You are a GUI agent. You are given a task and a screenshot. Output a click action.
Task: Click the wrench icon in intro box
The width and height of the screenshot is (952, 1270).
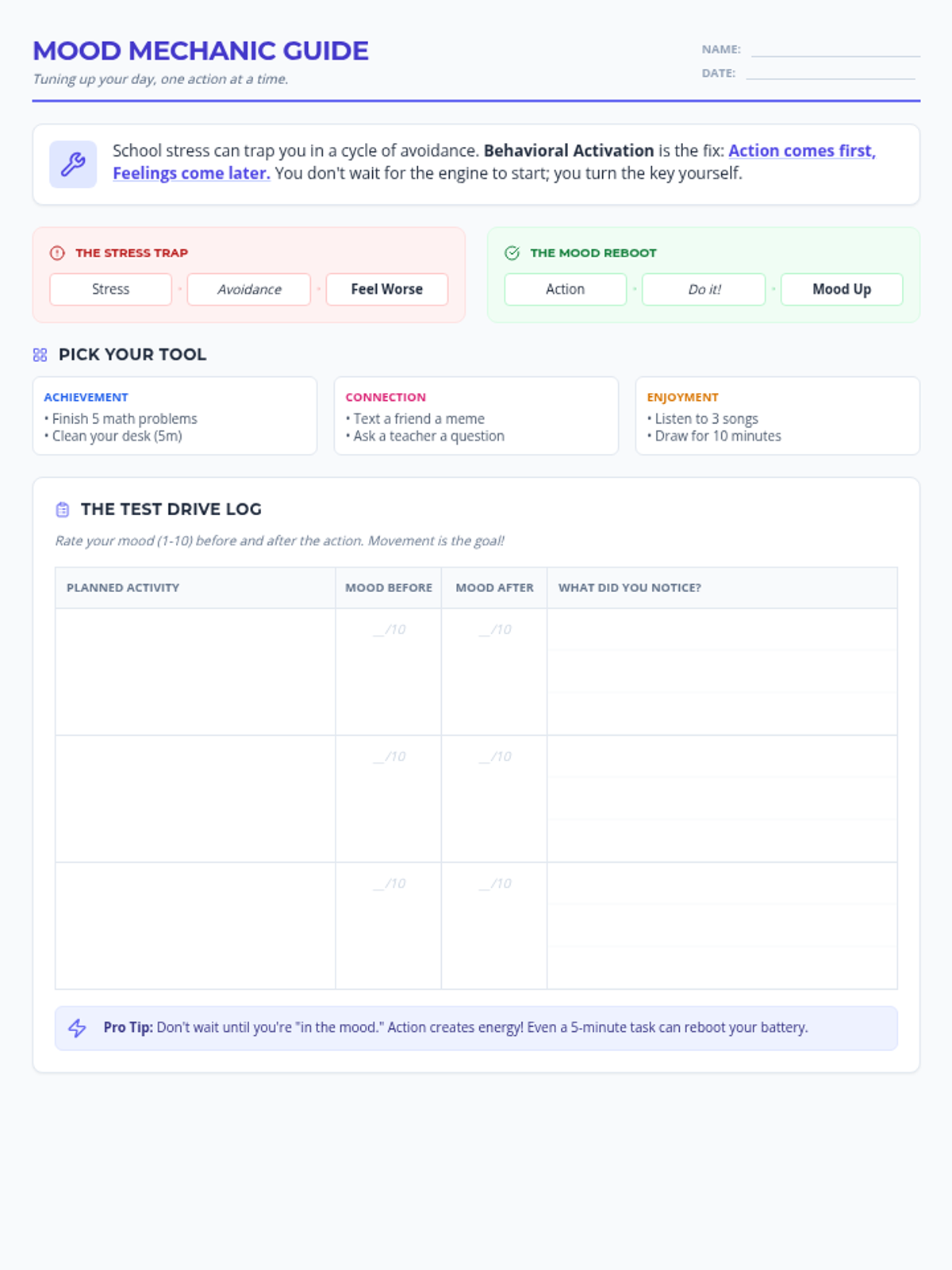point(73,164)
